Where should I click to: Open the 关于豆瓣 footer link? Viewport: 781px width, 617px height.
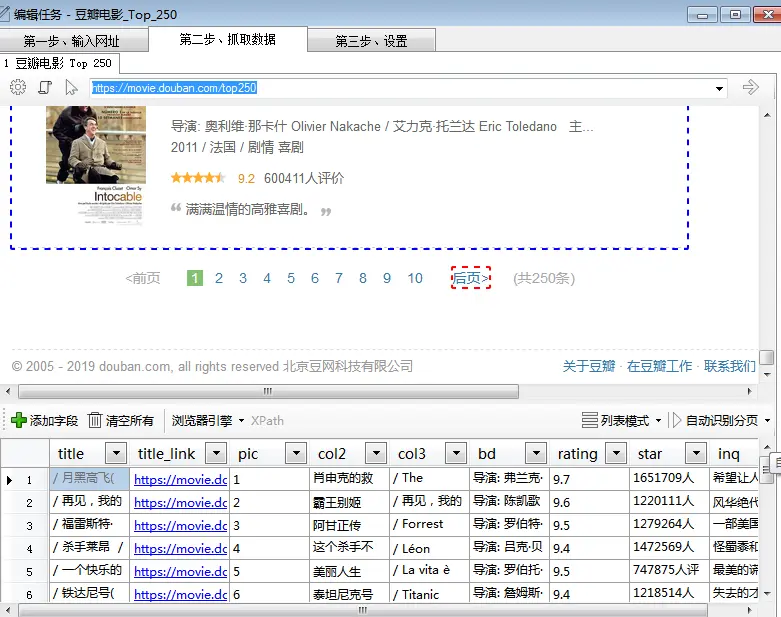coord(589,367)
